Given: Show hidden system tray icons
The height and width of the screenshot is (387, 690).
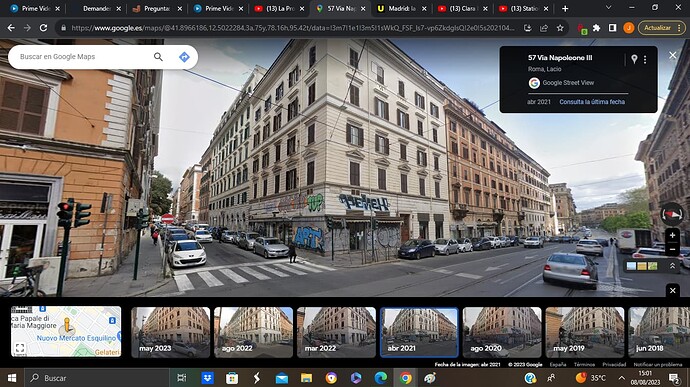Looking at the screenshot, I should pos(621,378).
